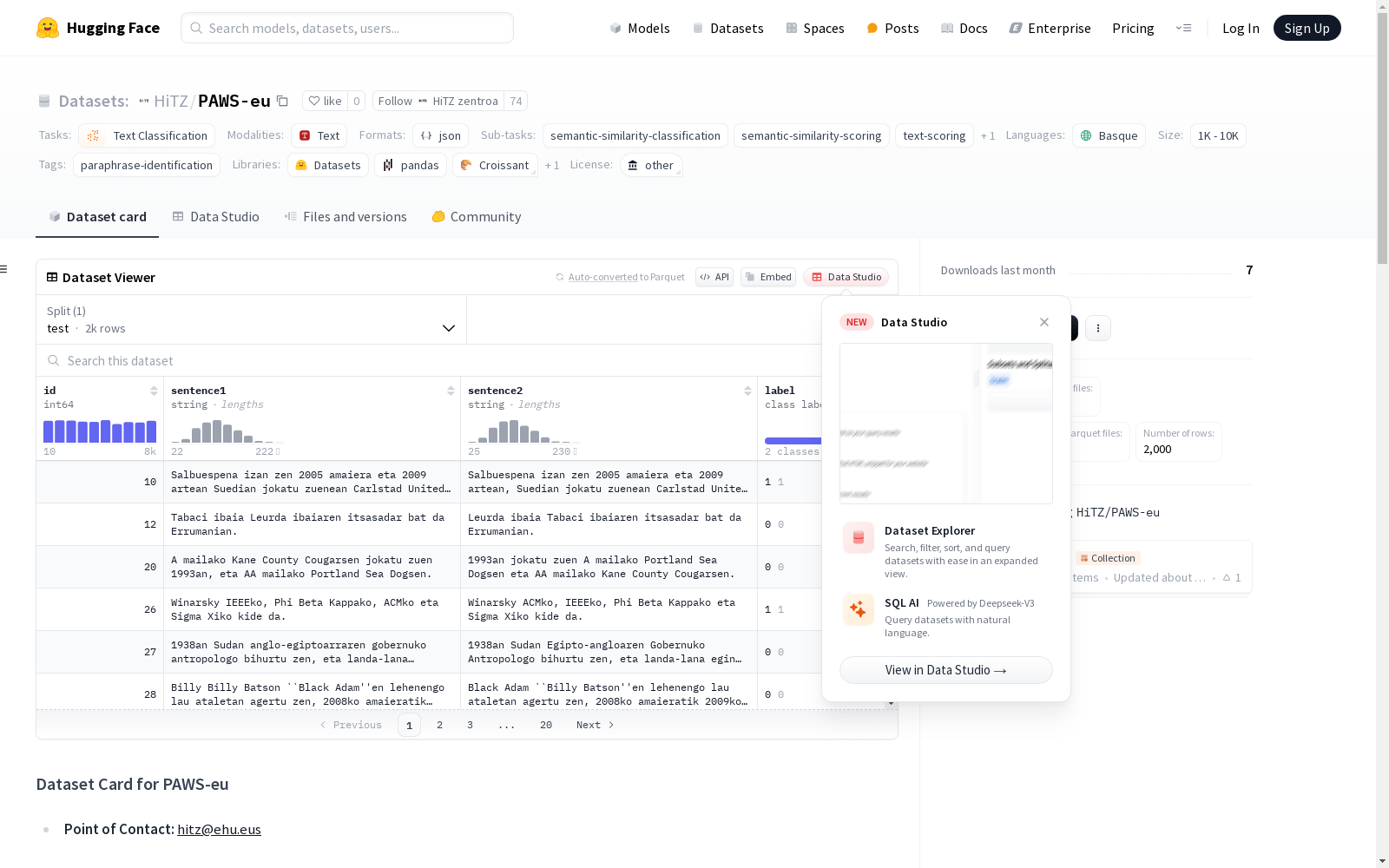Click the Sign Up button
Viewport: 1389px width, 868px height.
1307,28
